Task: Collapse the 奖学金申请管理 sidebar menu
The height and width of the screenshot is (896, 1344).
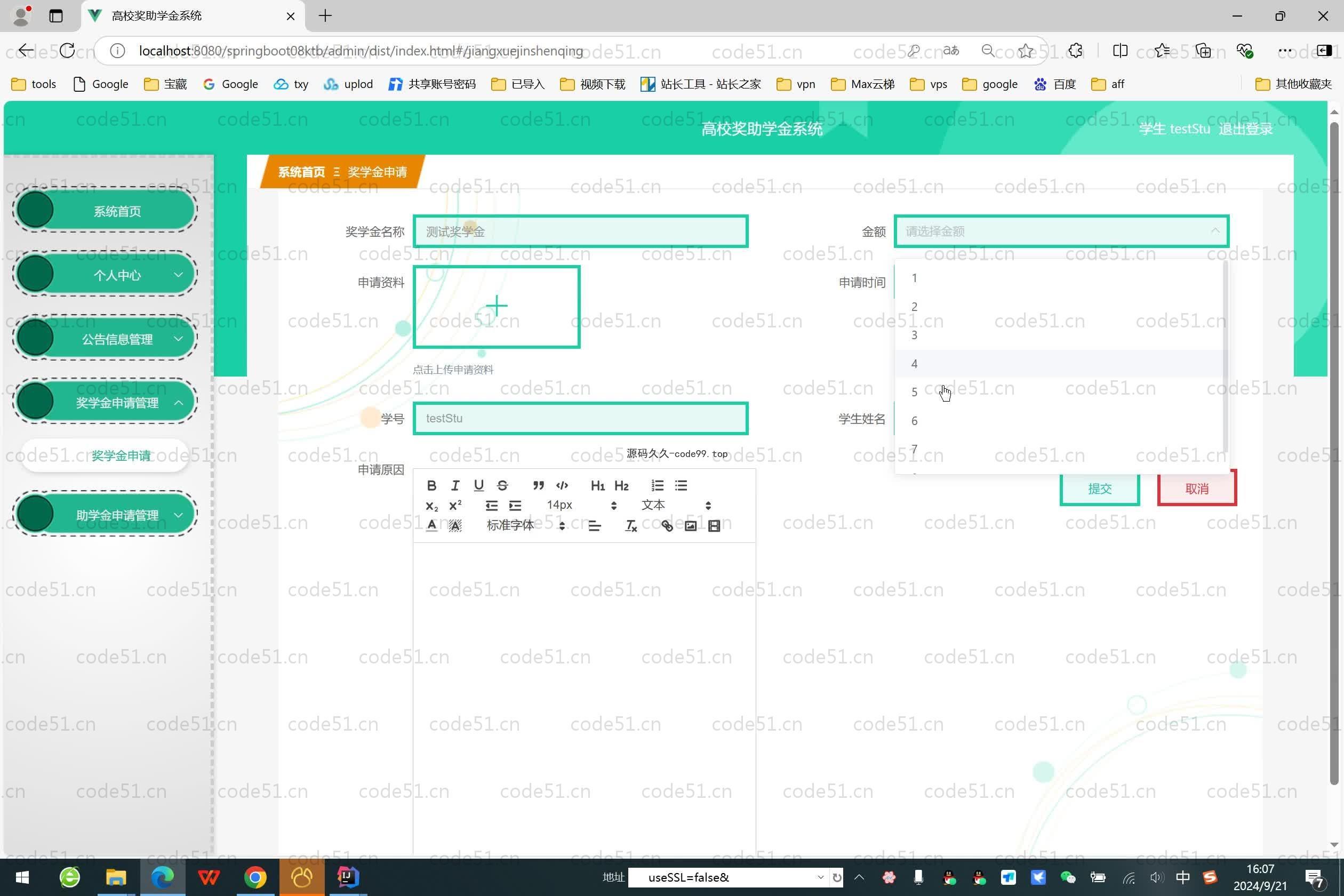Action: 105,402
